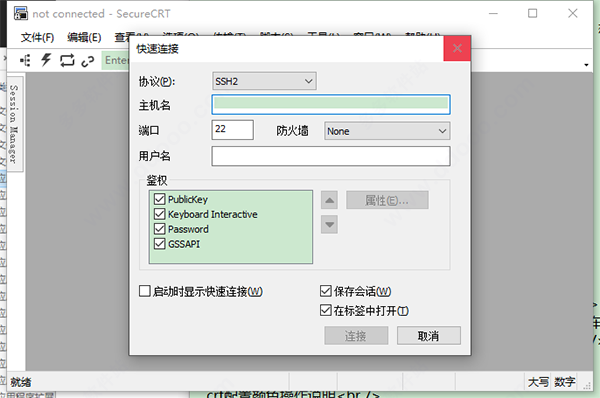Viewport: 600px width, 398px height.
Task: Open the SSH2 protocol dropdown
Action: point(264,81)
